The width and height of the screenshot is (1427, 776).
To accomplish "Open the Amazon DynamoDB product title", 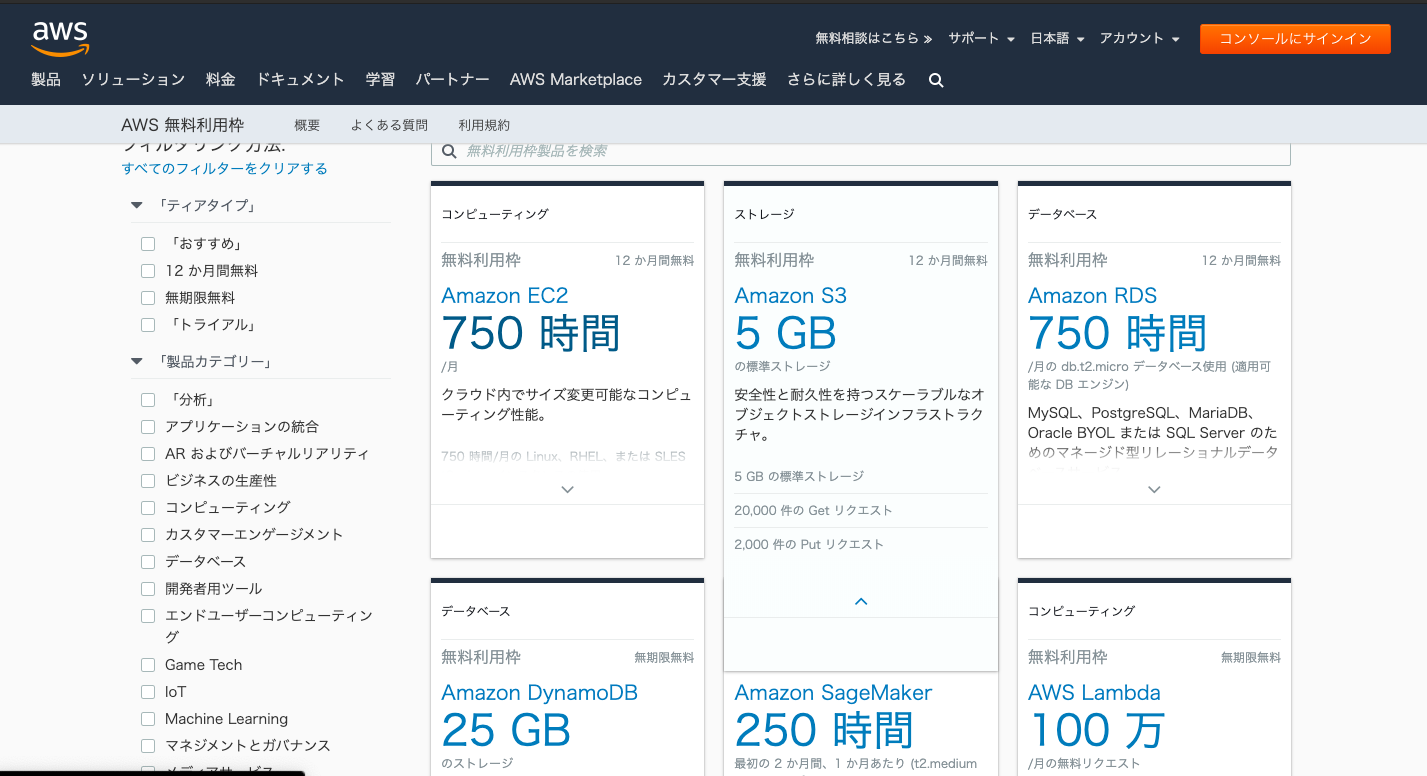I will tap(539, 693).
